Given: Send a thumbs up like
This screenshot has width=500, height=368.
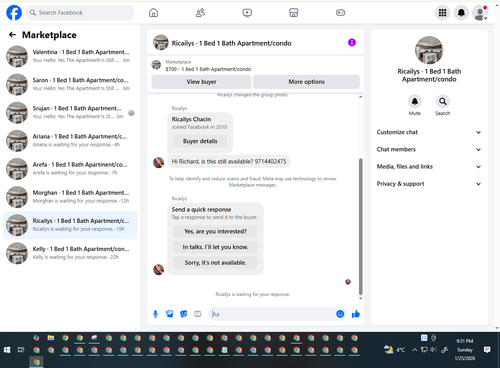Looking at the screenshot, I should pyautogui.click(x=356, y=314).
